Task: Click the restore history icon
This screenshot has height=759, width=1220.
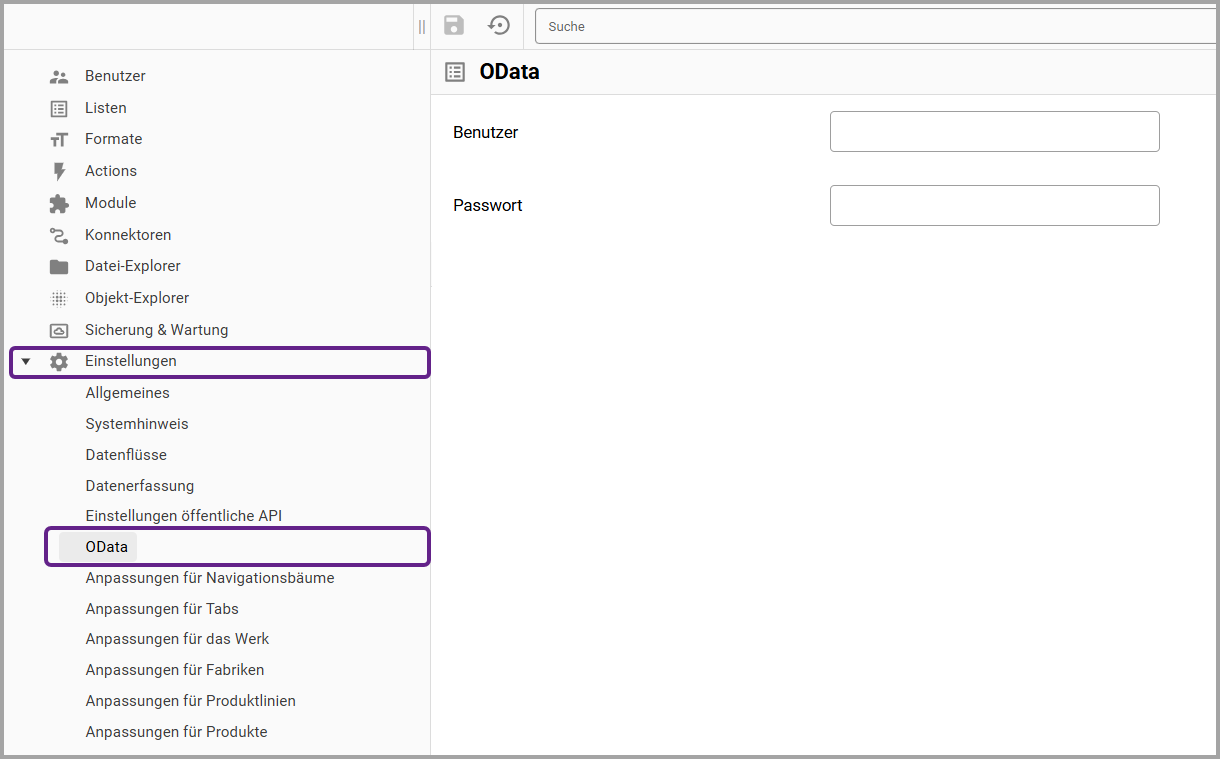Action: coord(498,26)
